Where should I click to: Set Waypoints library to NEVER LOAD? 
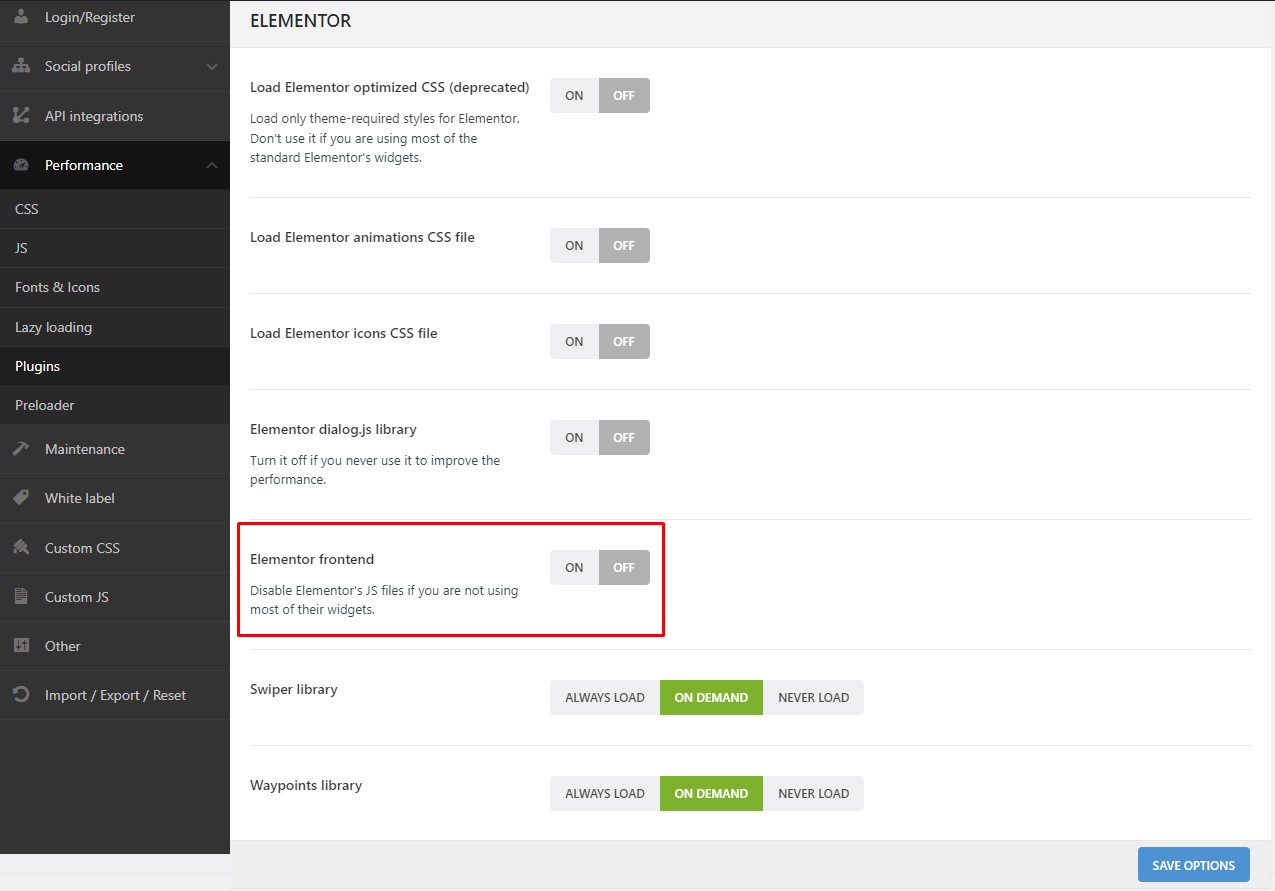click(x=813, y=794)
